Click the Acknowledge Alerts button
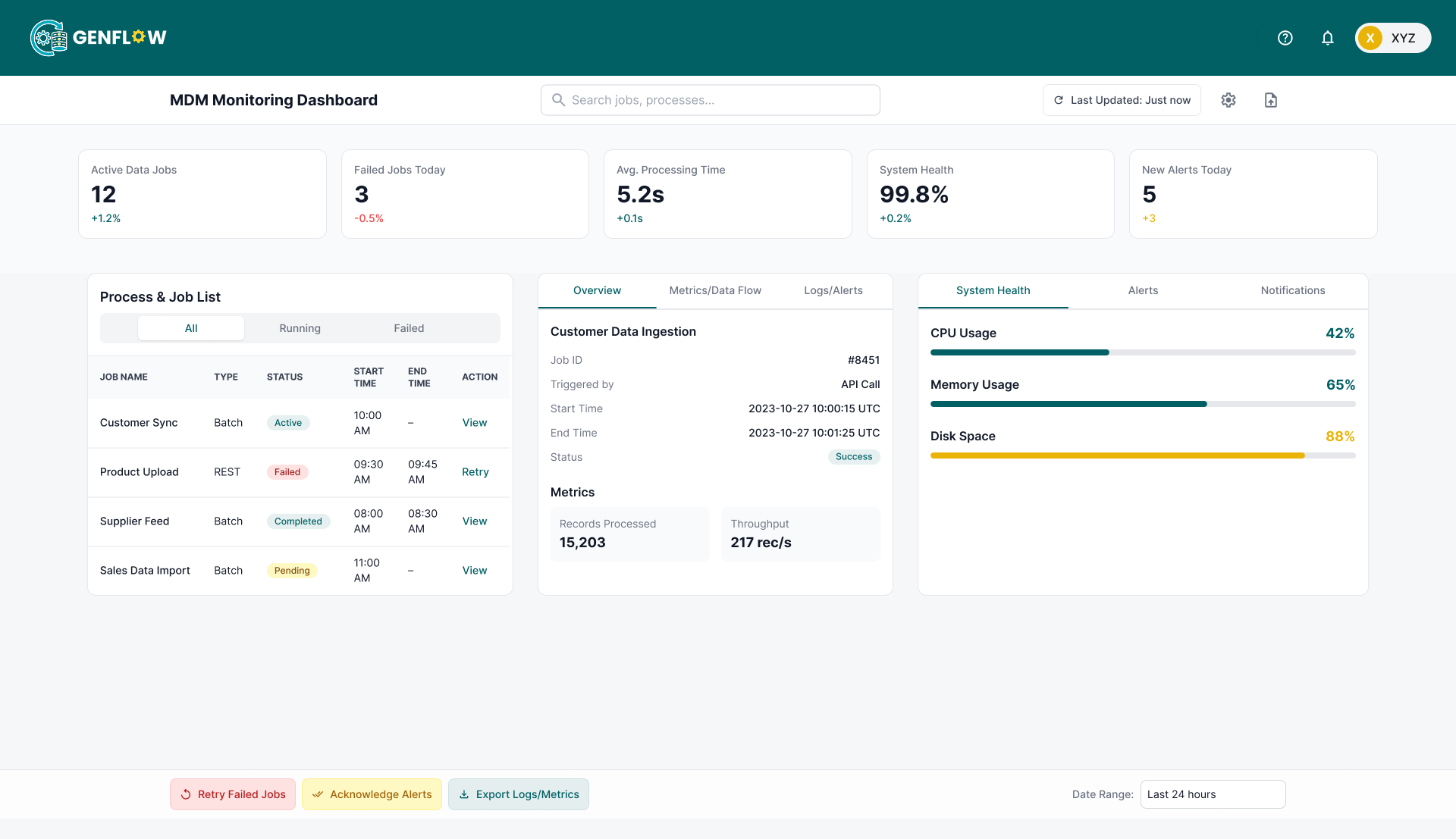 [x=372, y=794]
